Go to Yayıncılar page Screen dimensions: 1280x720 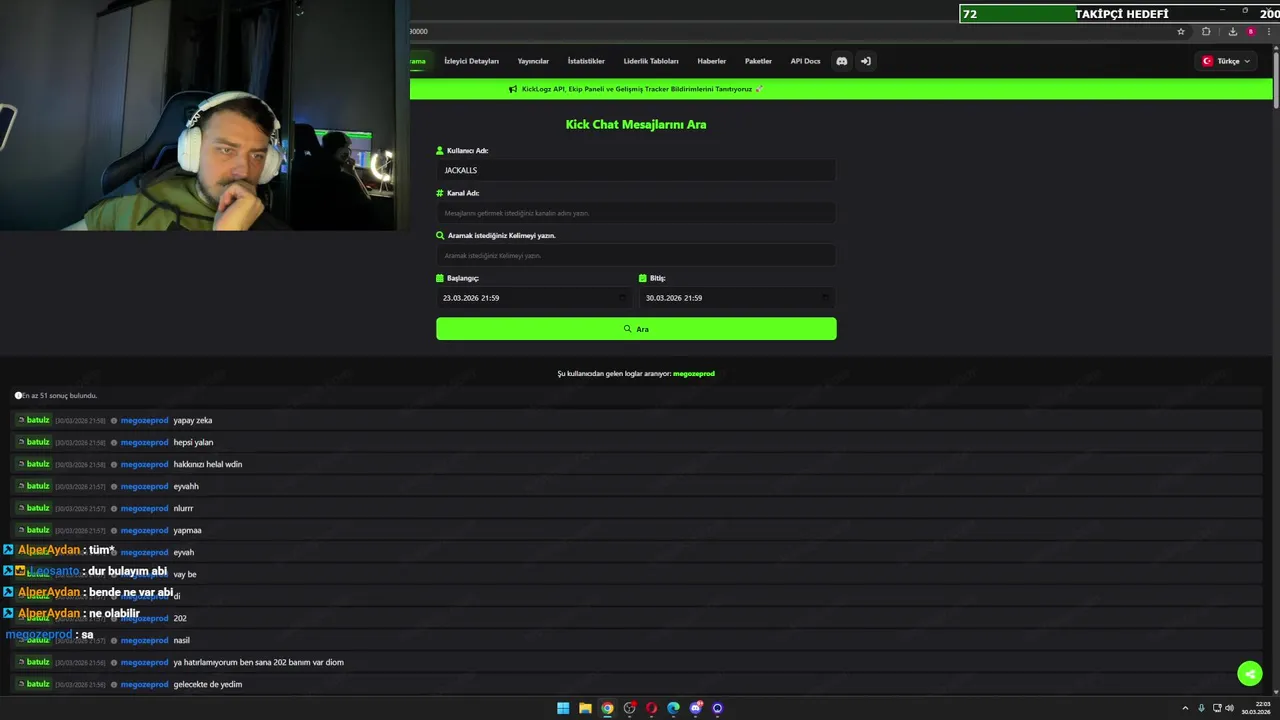(x=533, y=61)
